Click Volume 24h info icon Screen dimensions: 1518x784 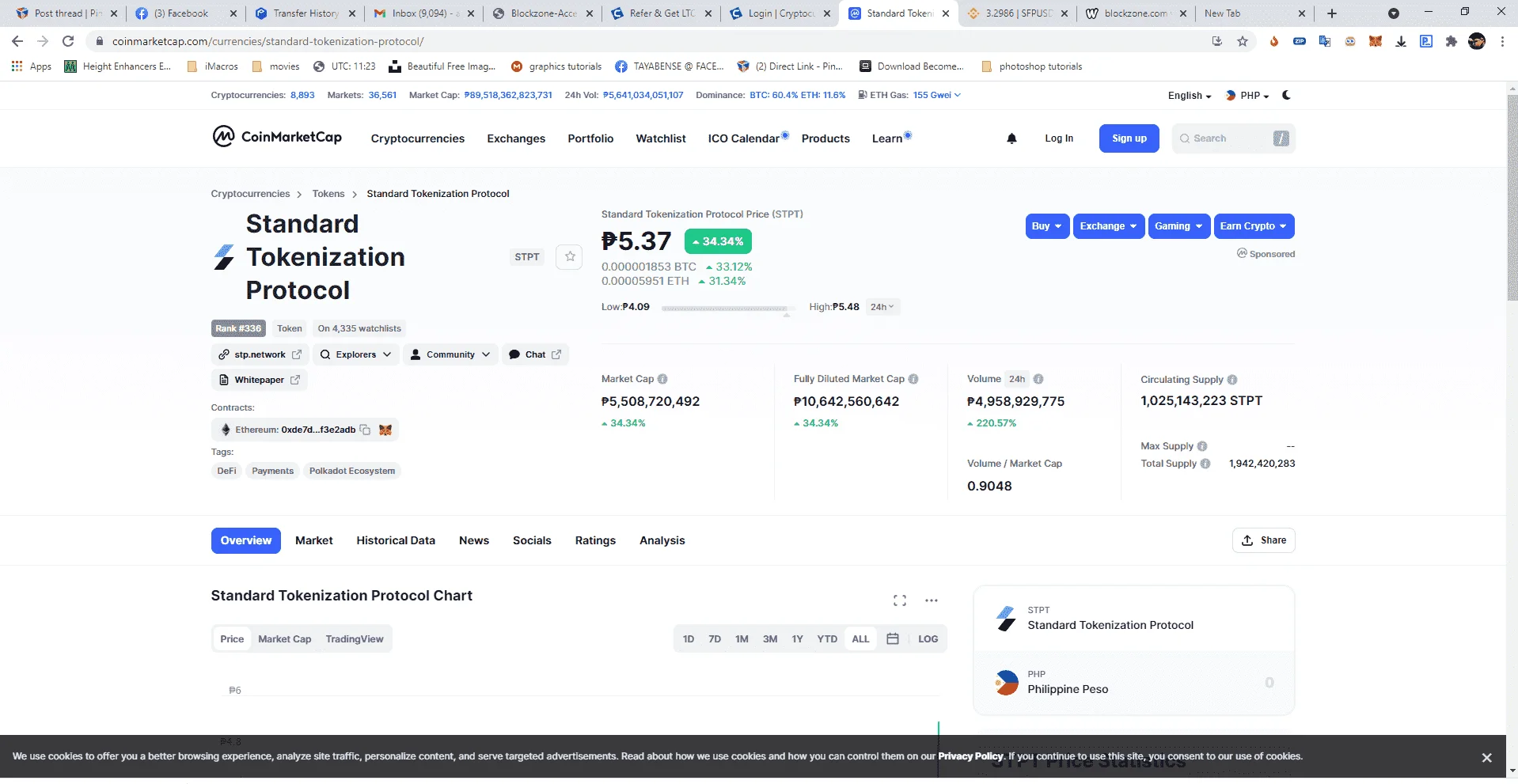[1038, 379]
